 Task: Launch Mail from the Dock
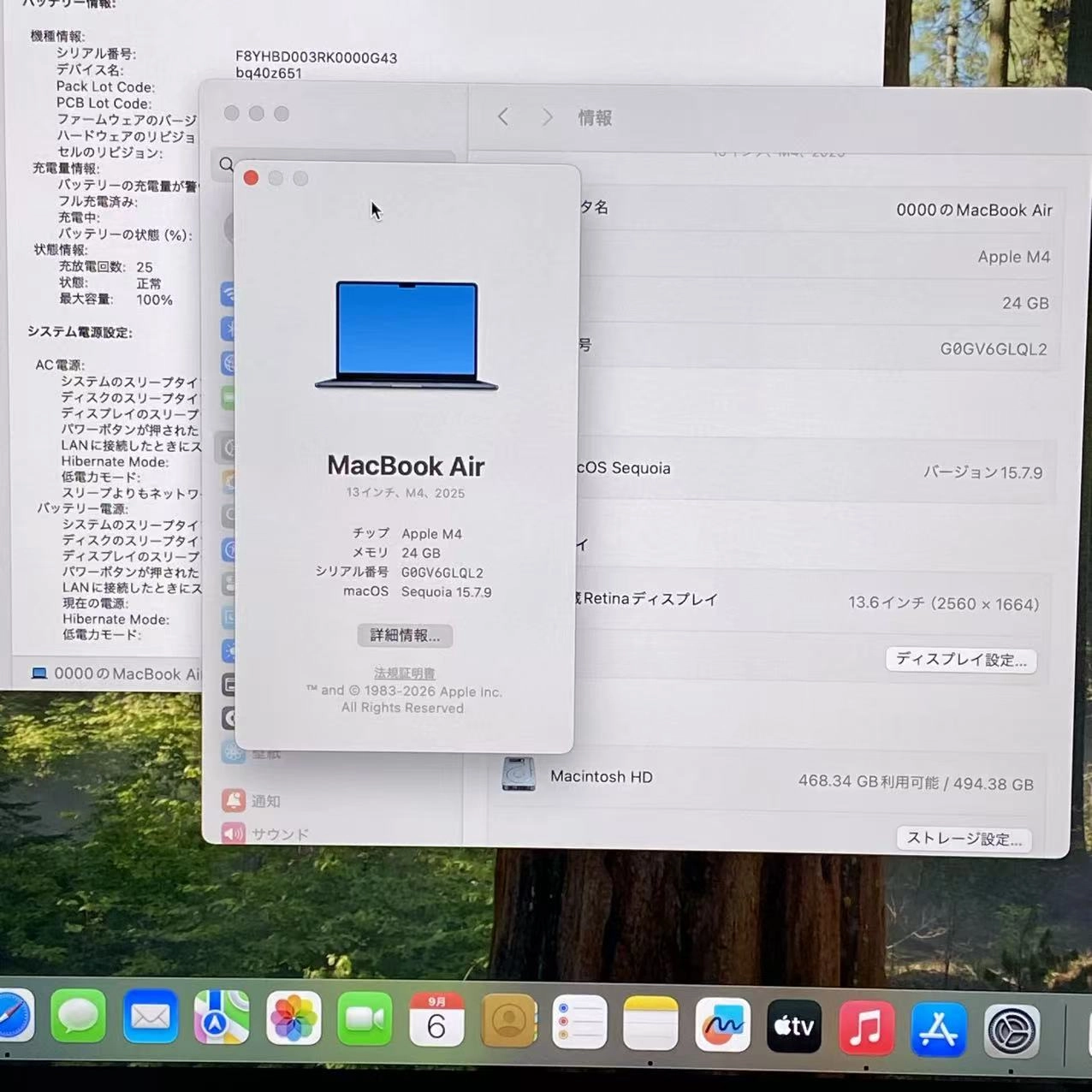coord(151,1017)
